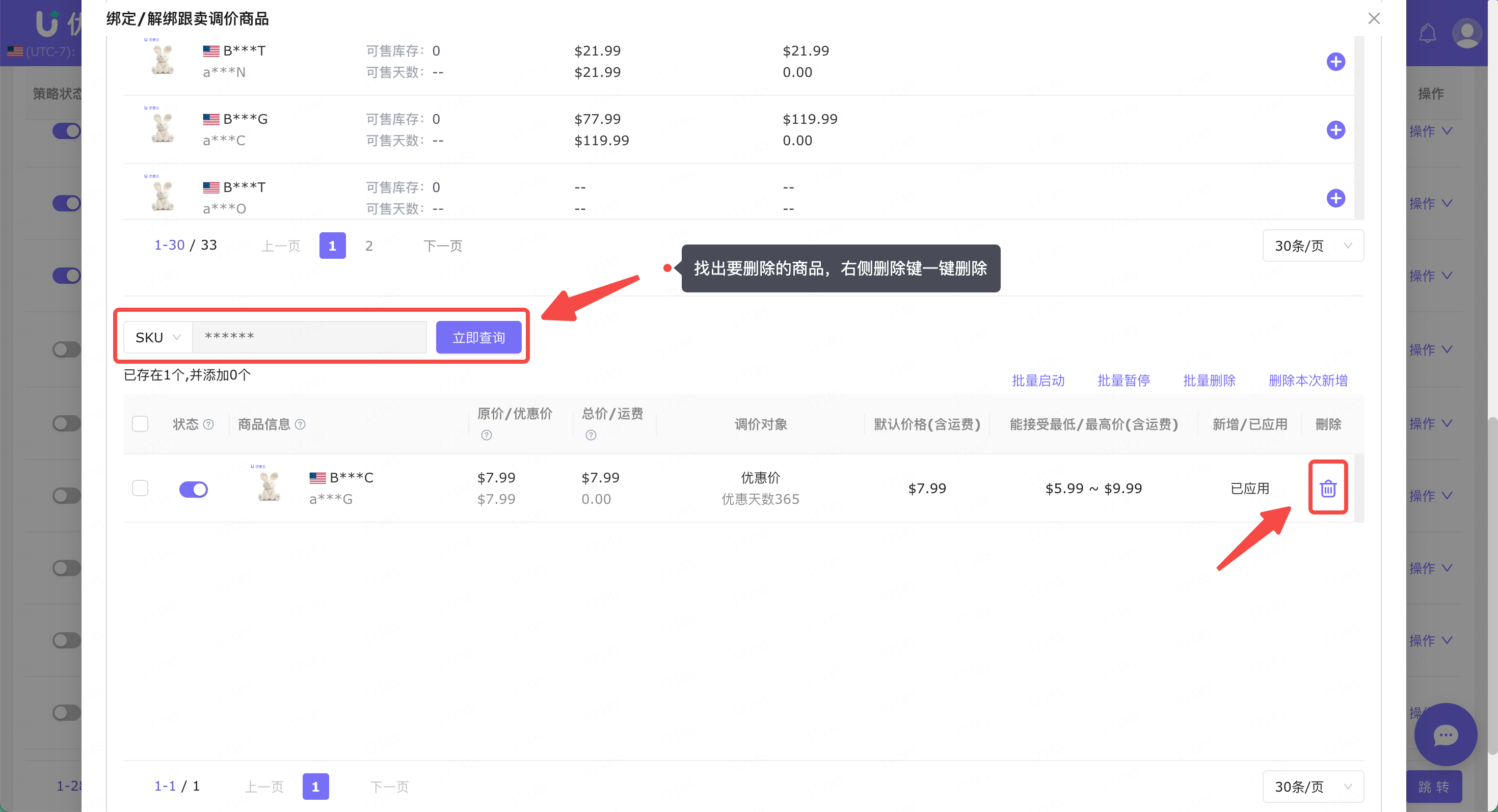The height and width of the screenshot is (812, 1498).
Task: Click the SKU search input field
Action: point(309,337)
